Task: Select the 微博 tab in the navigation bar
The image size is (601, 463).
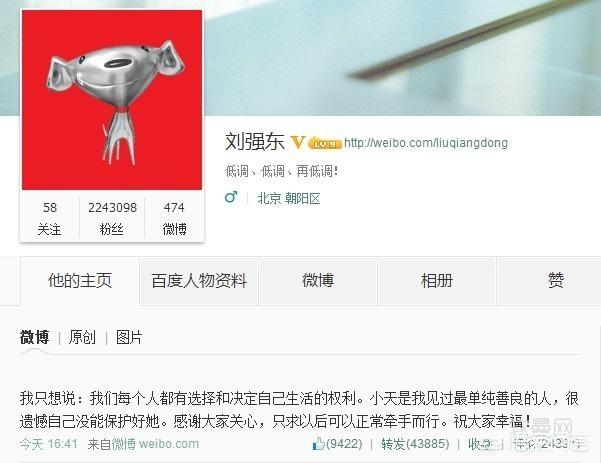Action: (318, 281)
